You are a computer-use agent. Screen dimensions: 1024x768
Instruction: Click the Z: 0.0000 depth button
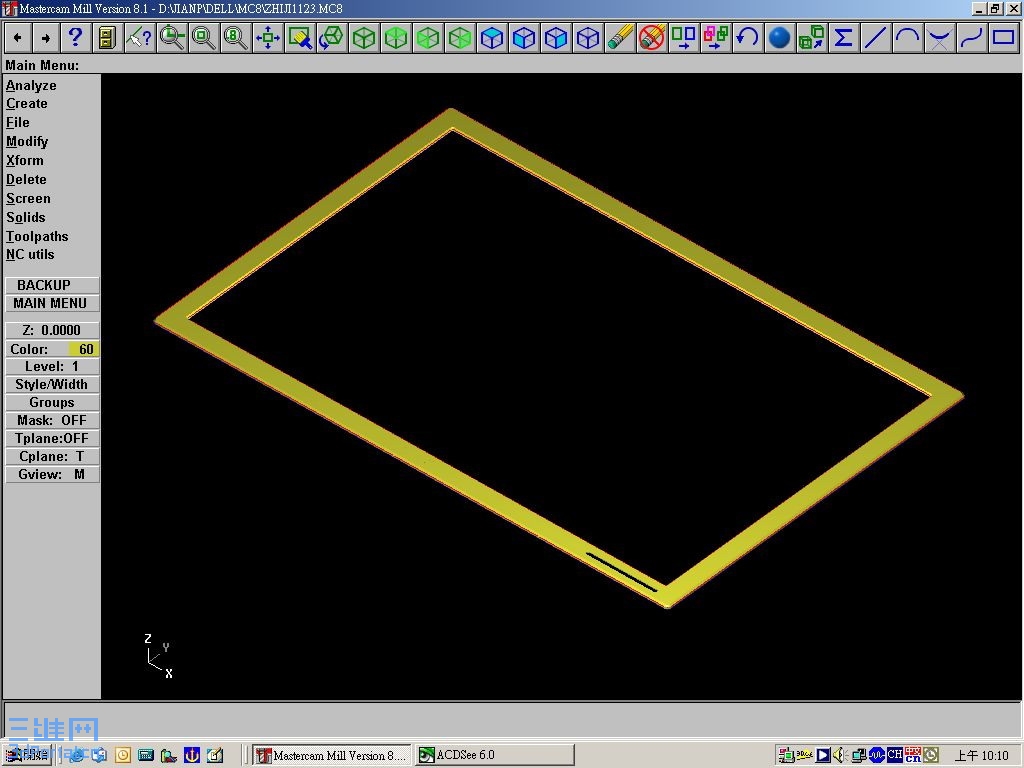52,330
